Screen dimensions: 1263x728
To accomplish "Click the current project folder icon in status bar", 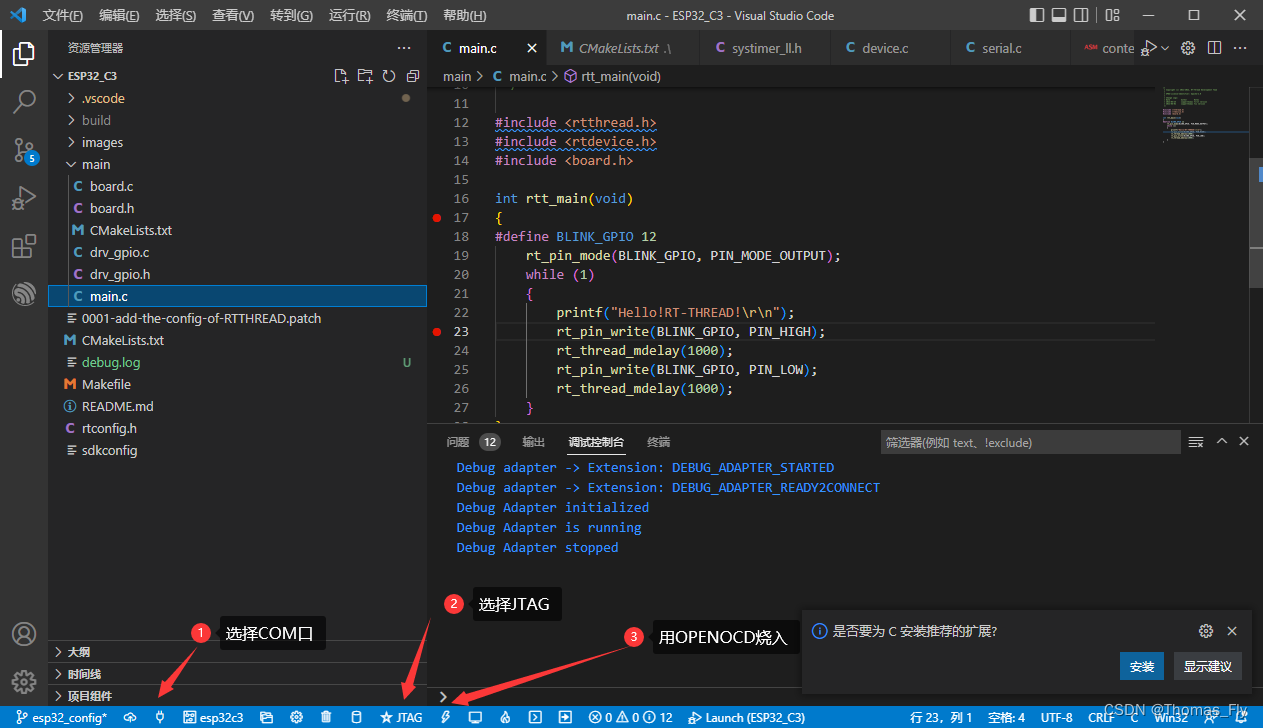I will coord(266,717).
